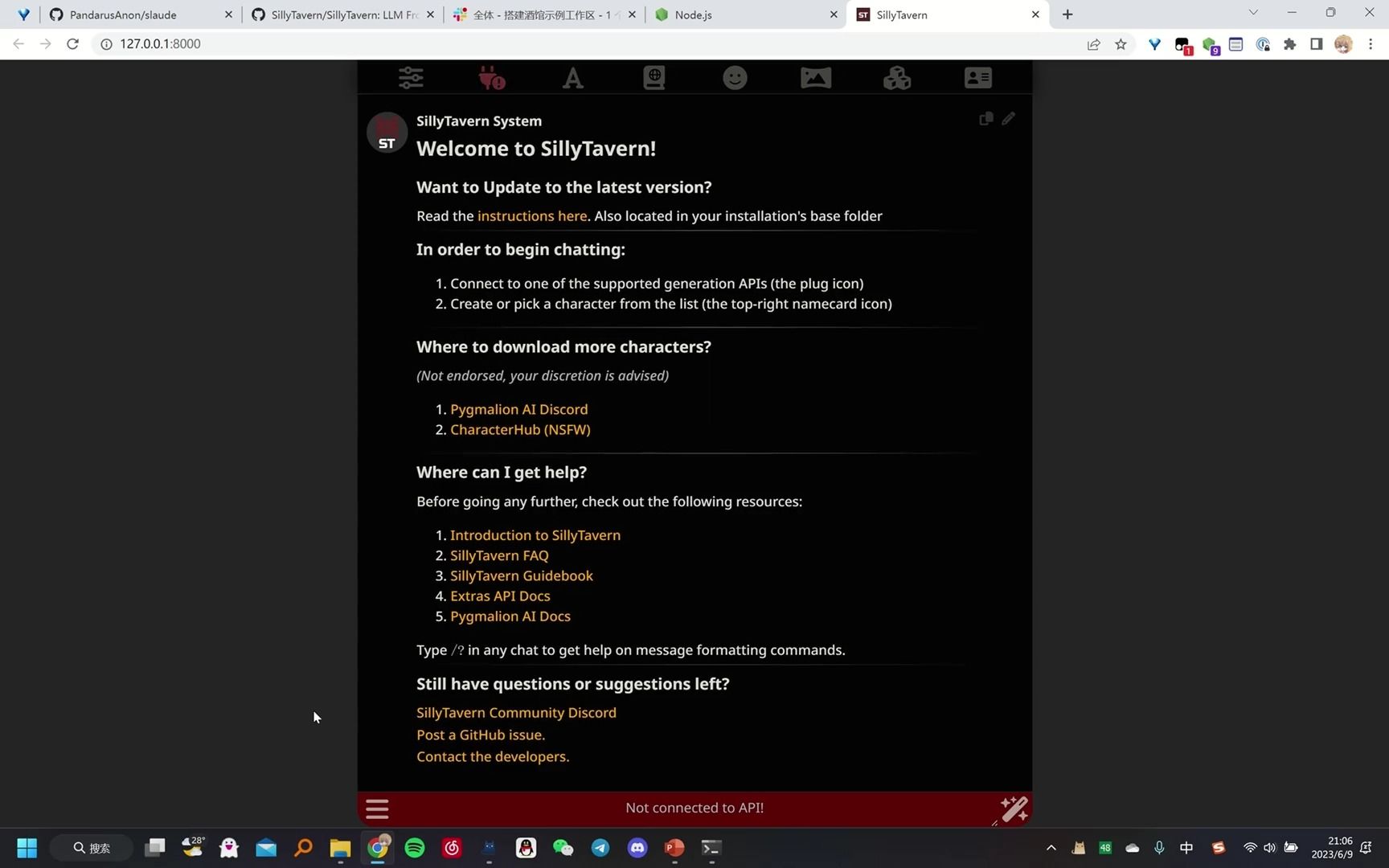Copy the SillyTavern System message
The image size is (1389, 868).
point(986,119)
